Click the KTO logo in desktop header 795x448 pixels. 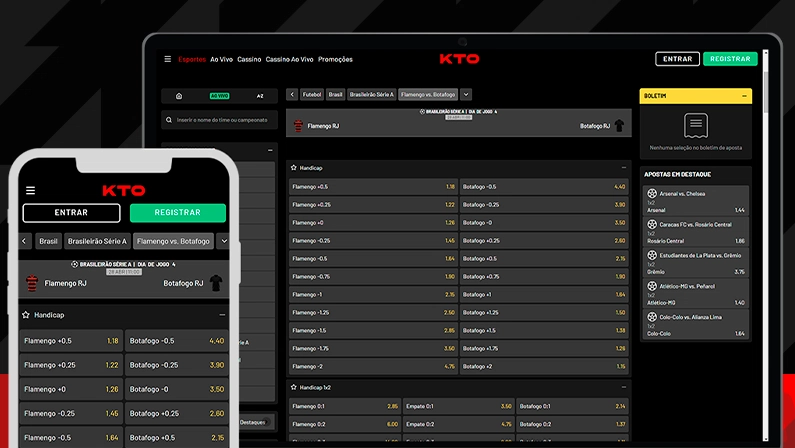point(459,59)
